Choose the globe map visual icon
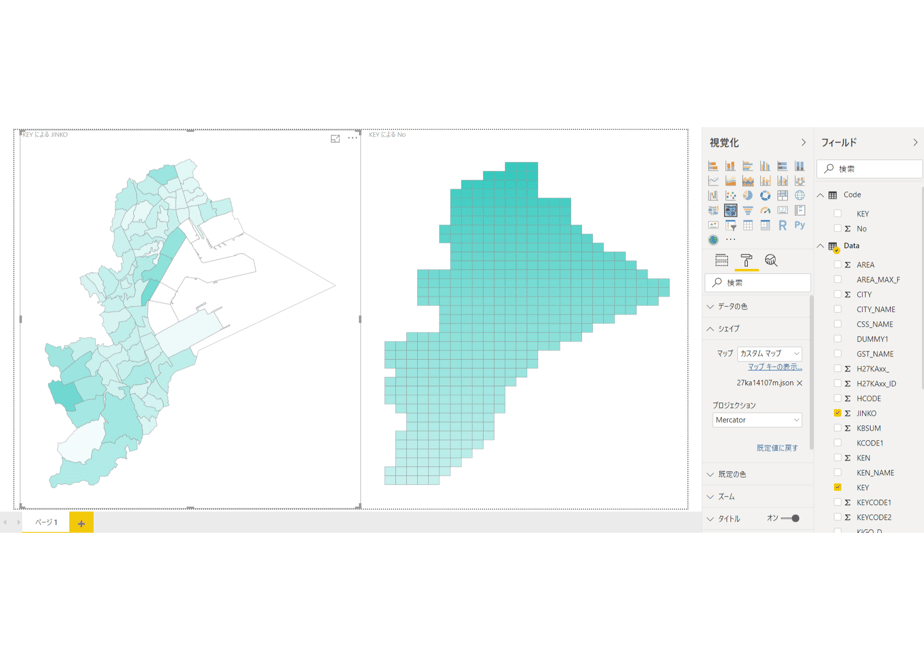The image size is (924, 660). (800, 196)
